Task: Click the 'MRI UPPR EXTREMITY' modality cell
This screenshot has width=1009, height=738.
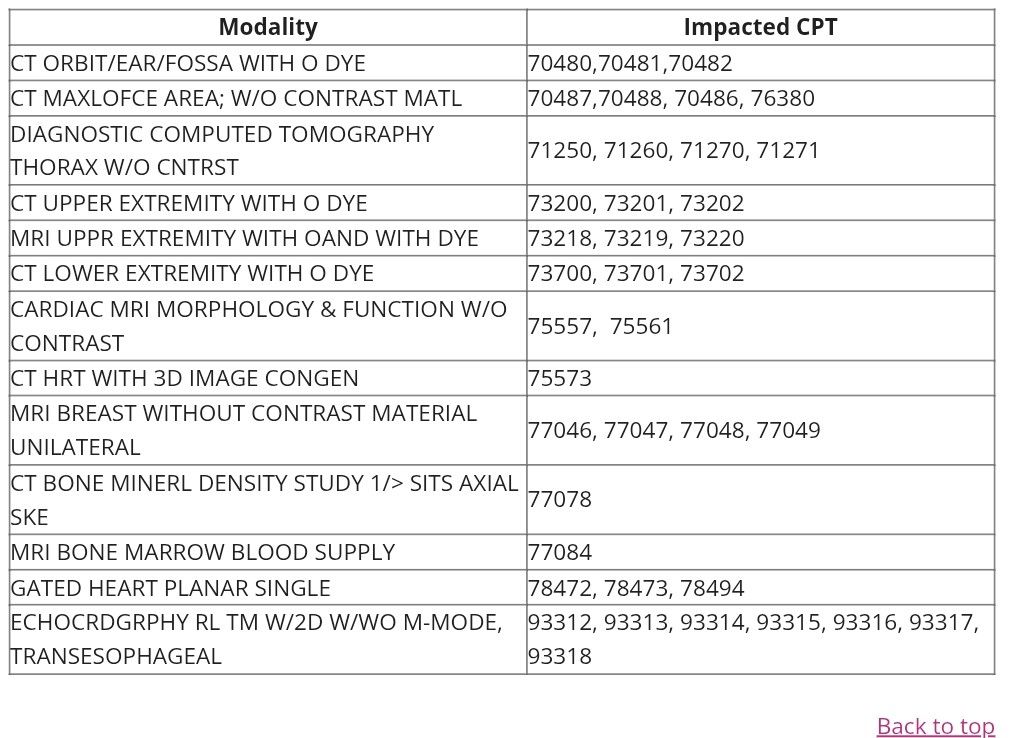Action: click(244, 238)
